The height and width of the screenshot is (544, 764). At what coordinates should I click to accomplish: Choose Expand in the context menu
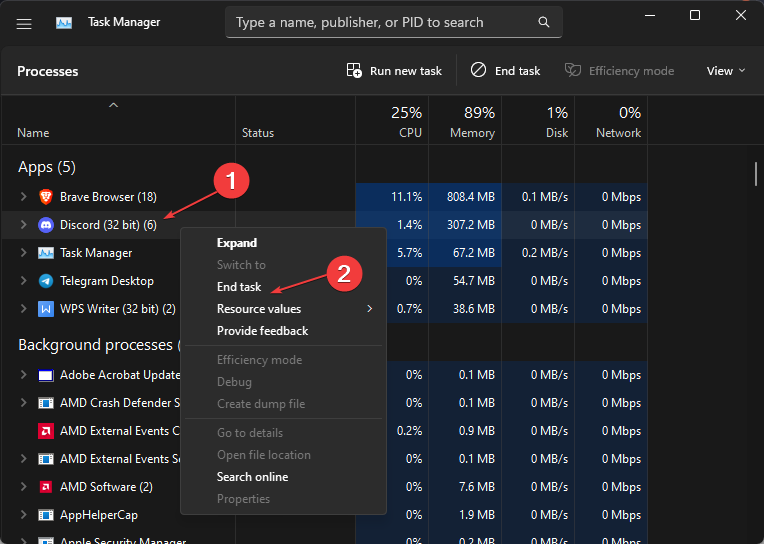point(283,243)
